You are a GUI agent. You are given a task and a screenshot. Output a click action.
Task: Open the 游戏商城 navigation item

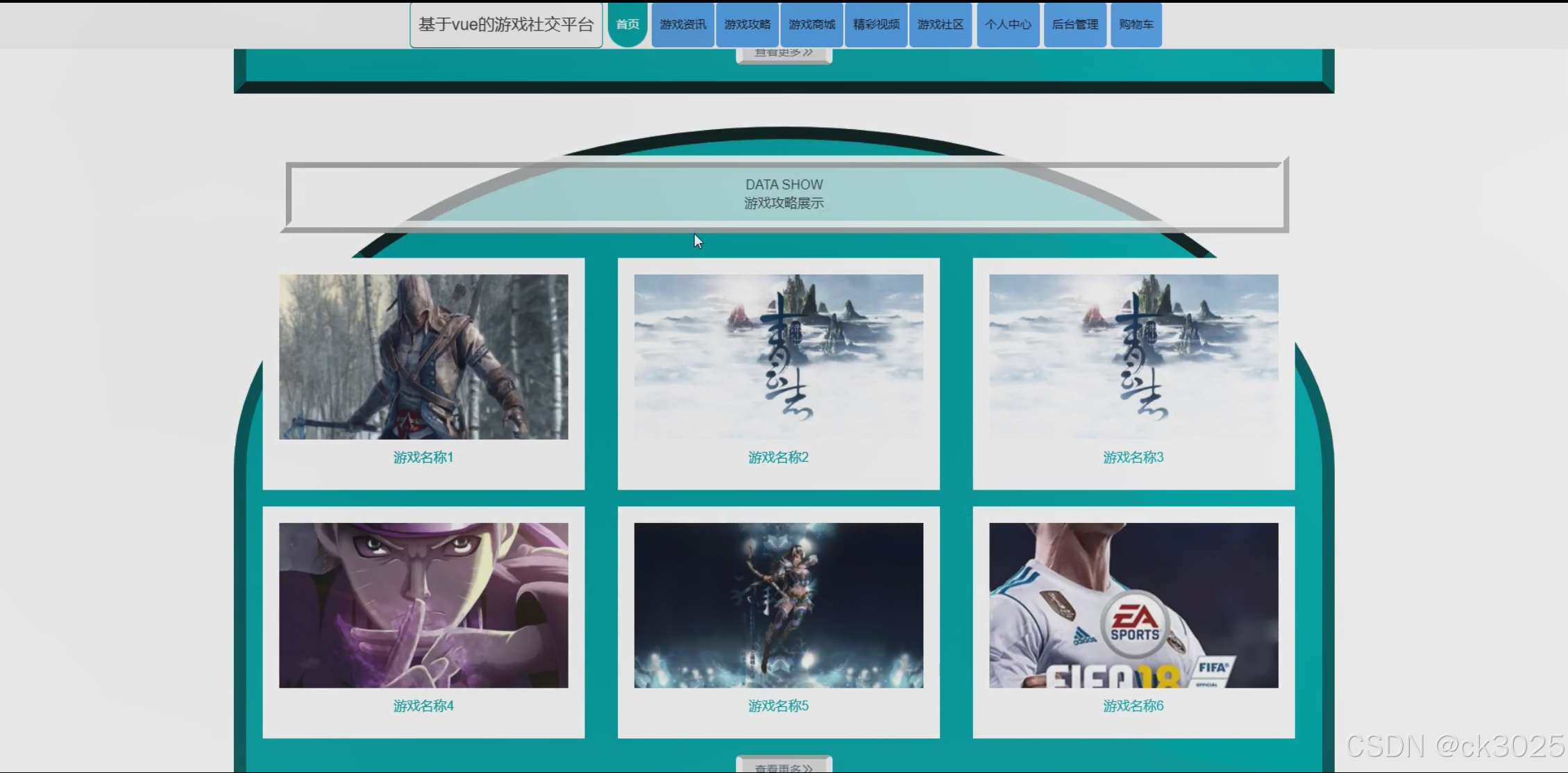pos(811,24)
